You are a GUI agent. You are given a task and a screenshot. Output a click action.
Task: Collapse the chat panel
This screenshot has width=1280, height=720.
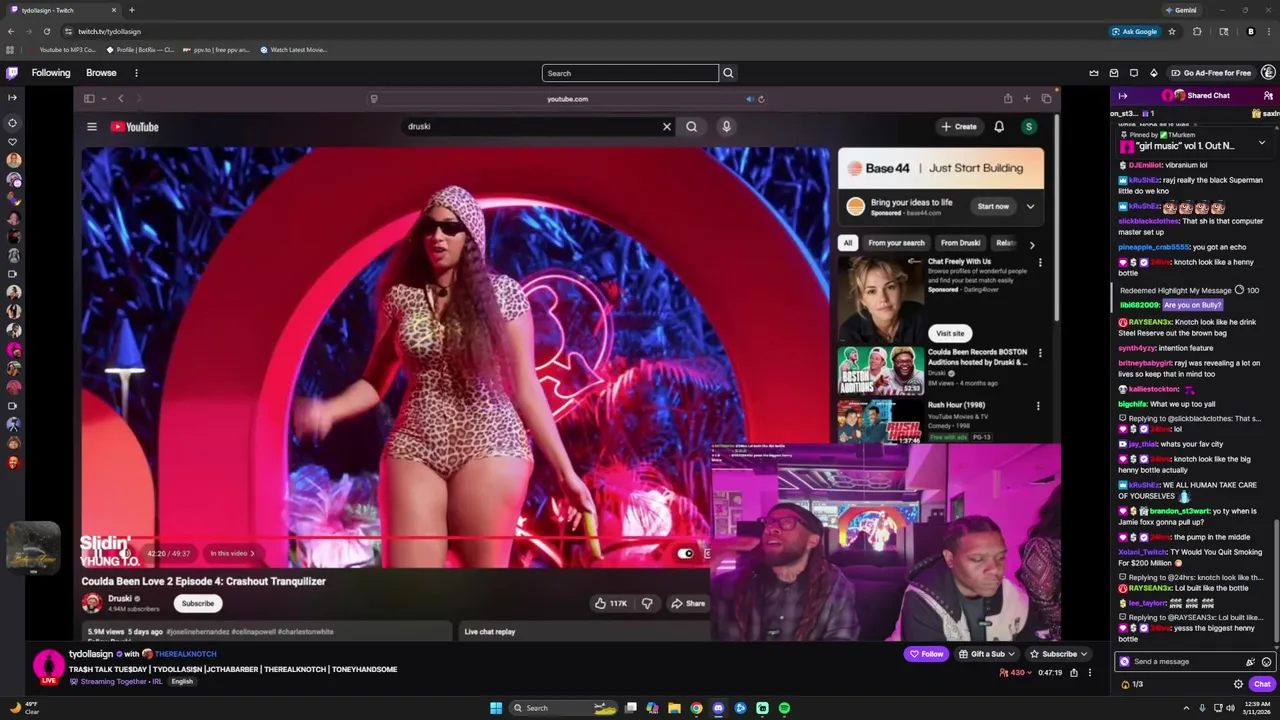[x=1123, y=96]
